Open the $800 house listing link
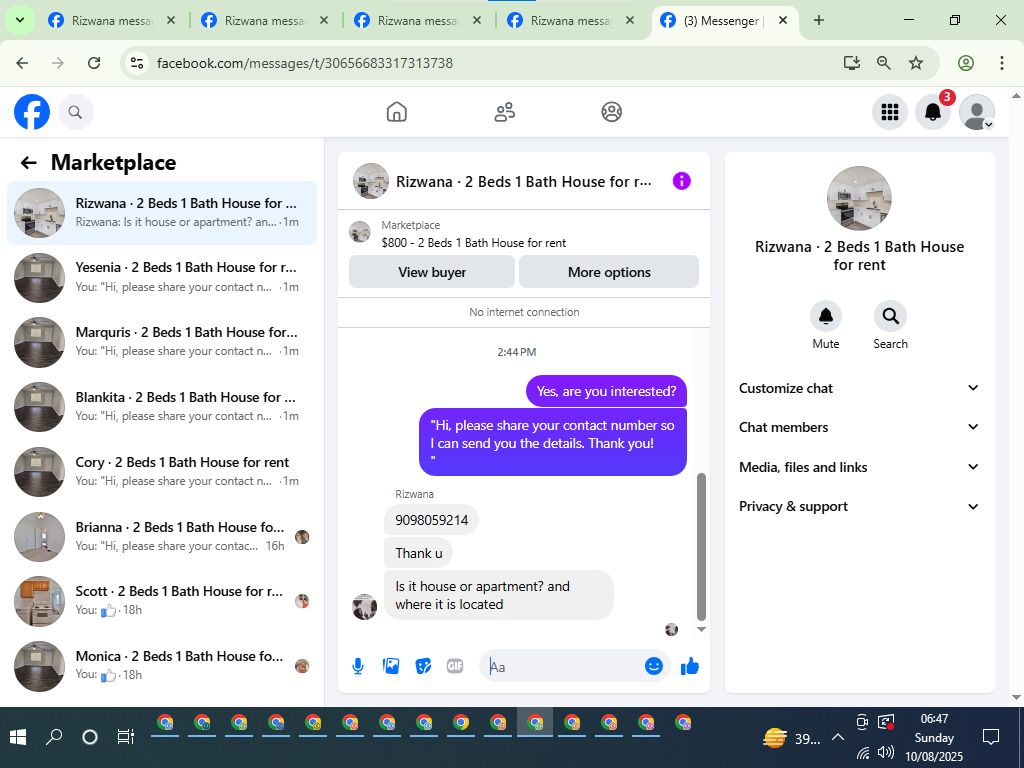 click(x=473, y=243)
